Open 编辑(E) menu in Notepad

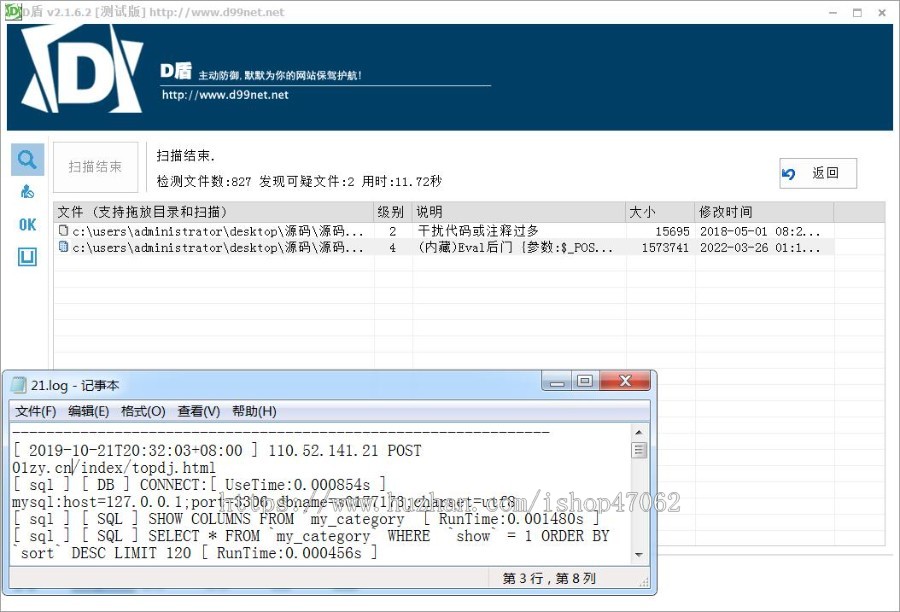[x=88, y=411]
